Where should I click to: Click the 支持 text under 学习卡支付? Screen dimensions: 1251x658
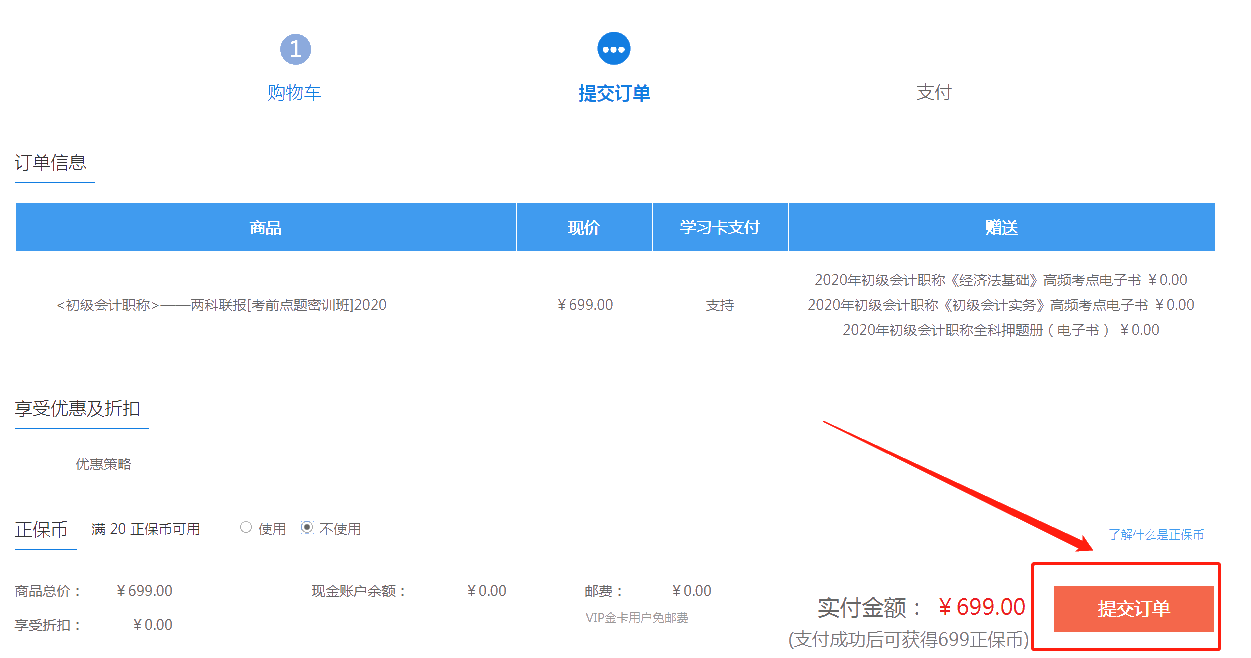click(720, 304)
